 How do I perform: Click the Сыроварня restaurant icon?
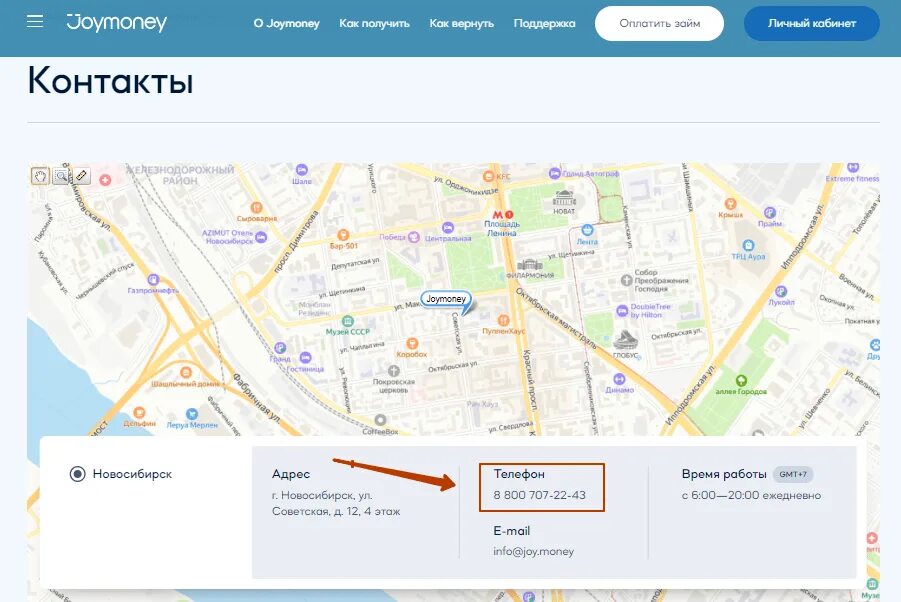coord(256,207)
